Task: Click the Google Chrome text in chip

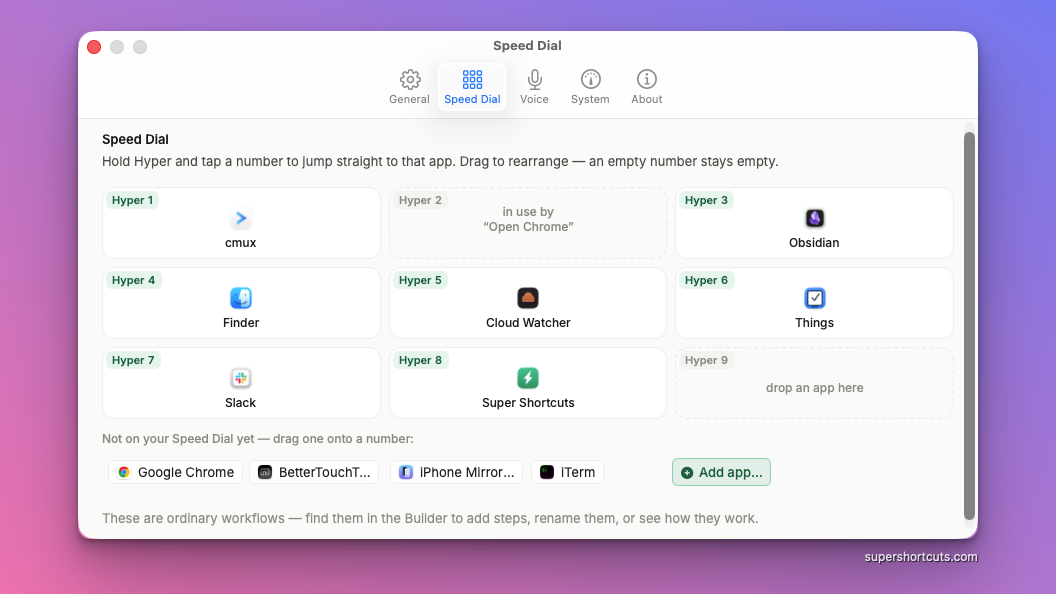Action: 186,472
